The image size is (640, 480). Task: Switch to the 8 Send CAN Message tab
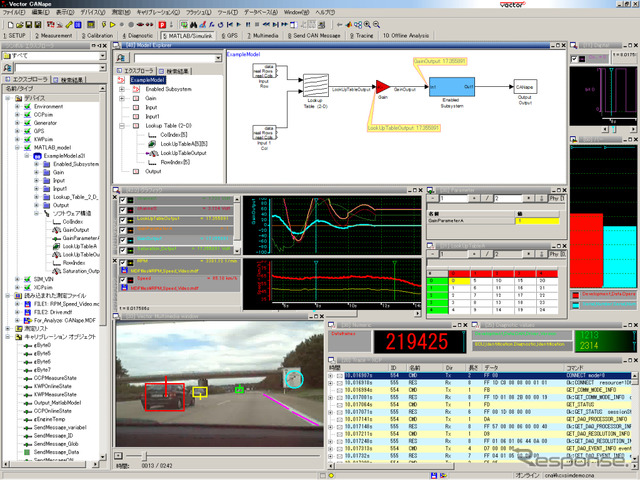(x=314, y=36)
